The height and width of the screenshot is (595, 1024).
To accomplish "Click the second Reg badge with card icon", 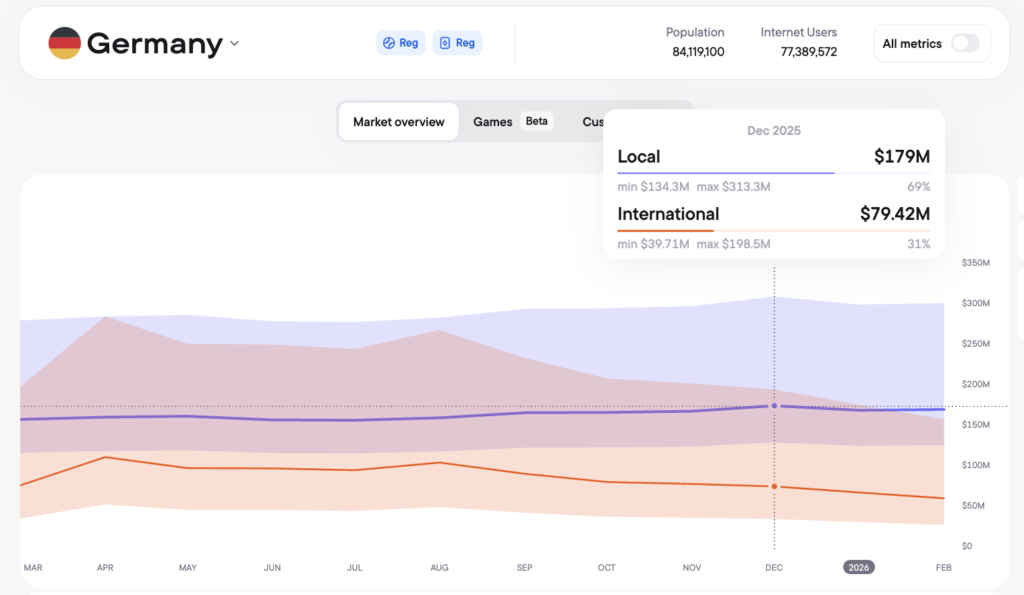I will [457, 43].
